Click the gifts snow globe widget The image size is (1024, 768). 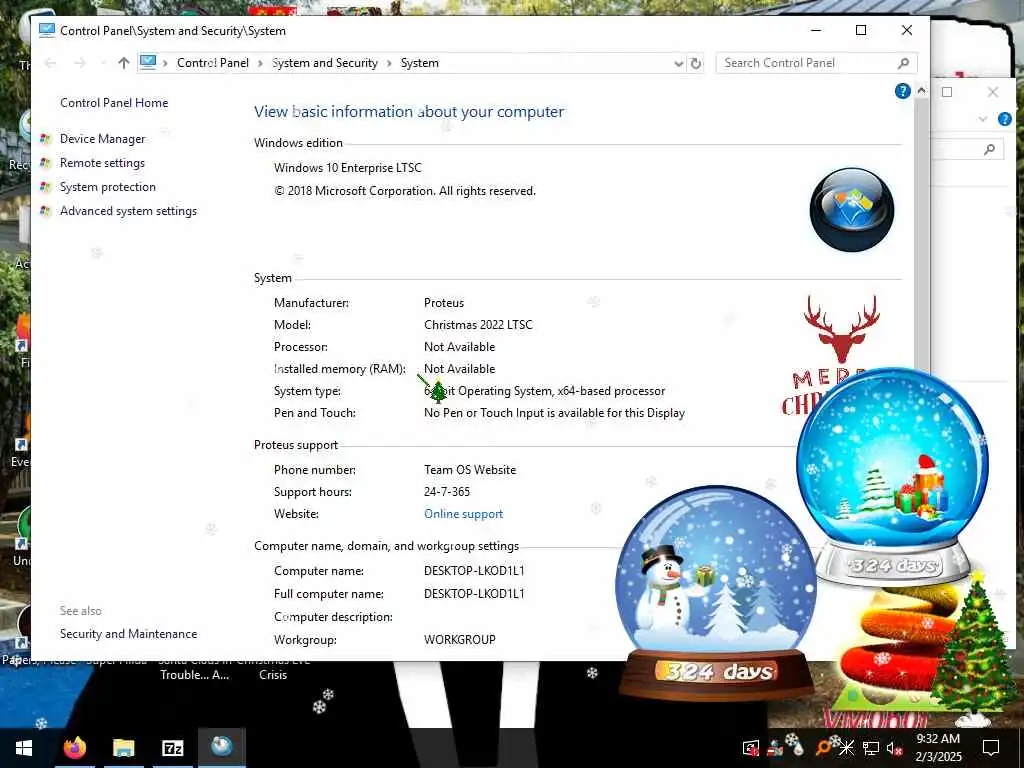(x=892, y=475)
